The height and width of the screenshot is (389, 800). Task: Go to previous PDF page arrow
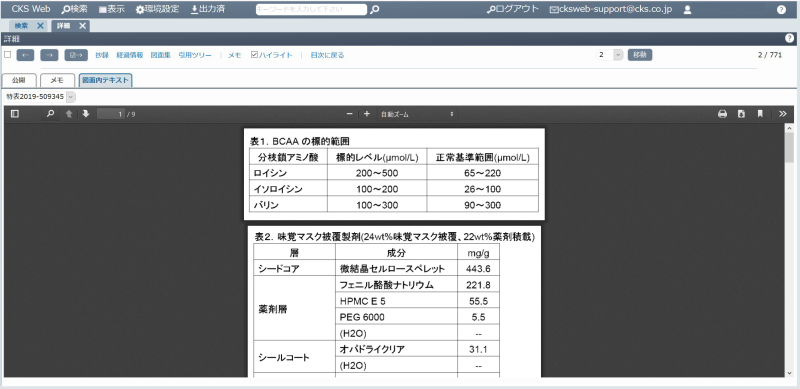pyautogui.click(x=68, y=114)
